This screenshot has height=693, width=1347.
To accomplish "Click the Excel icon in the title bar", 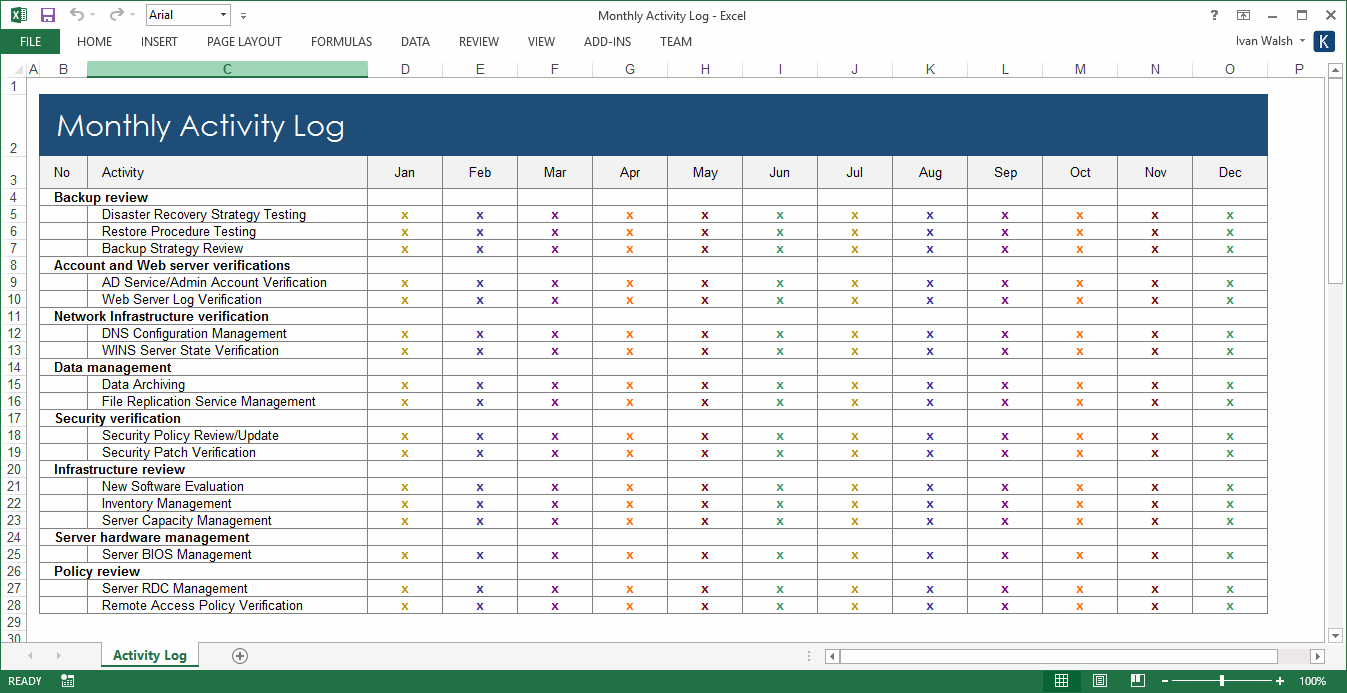I will 17,15.
